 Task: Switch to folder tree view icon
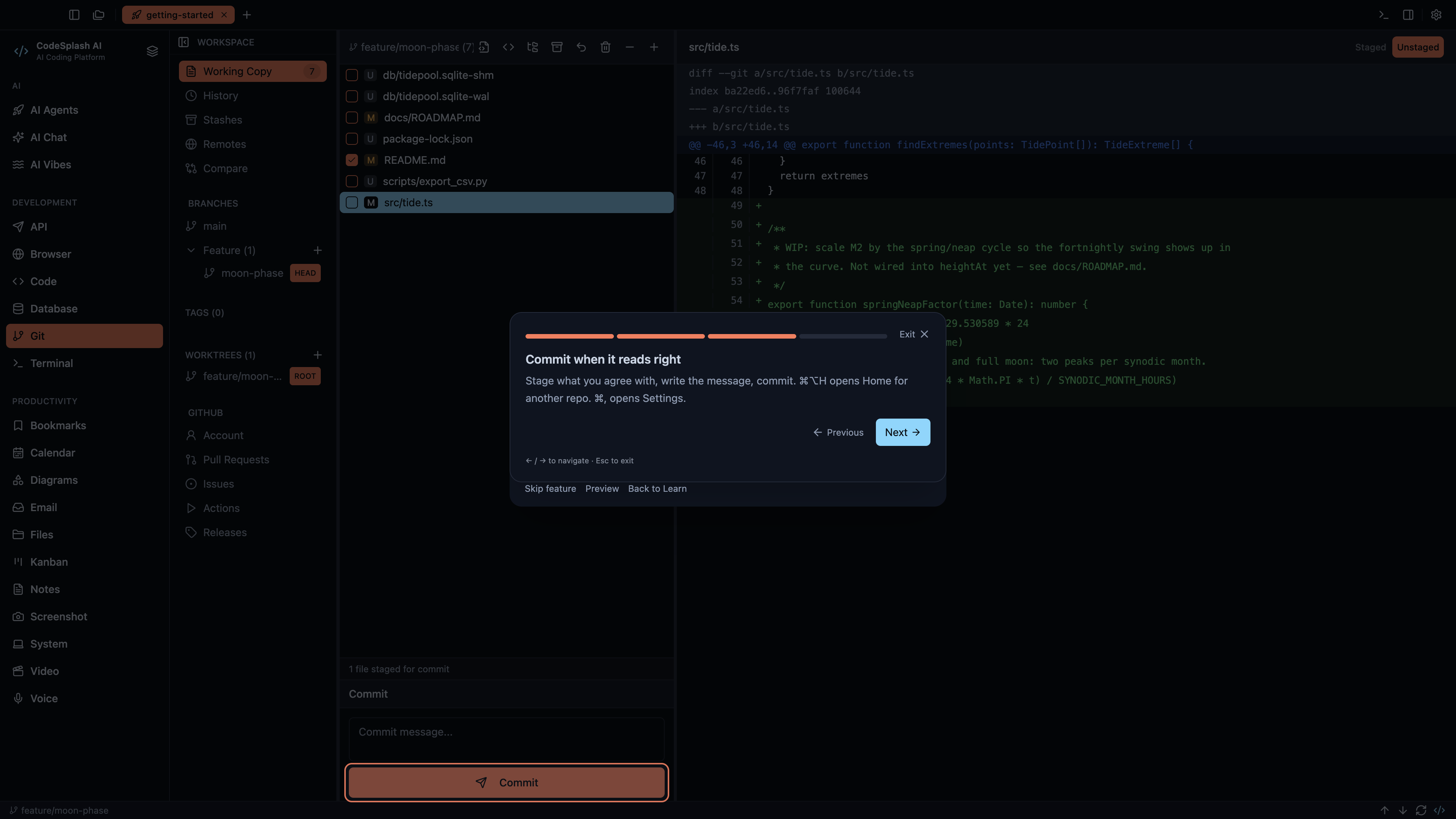click(532, 47)
